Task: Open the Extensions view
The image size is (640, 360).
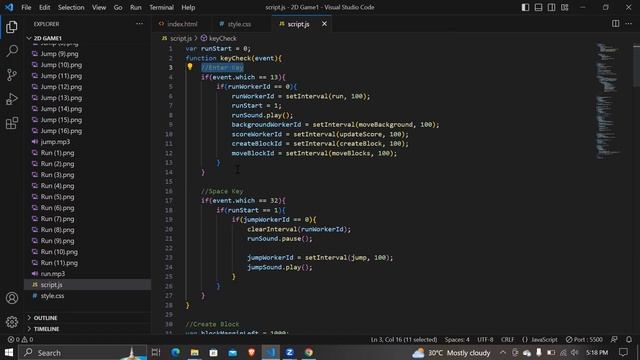Action: 12,123
